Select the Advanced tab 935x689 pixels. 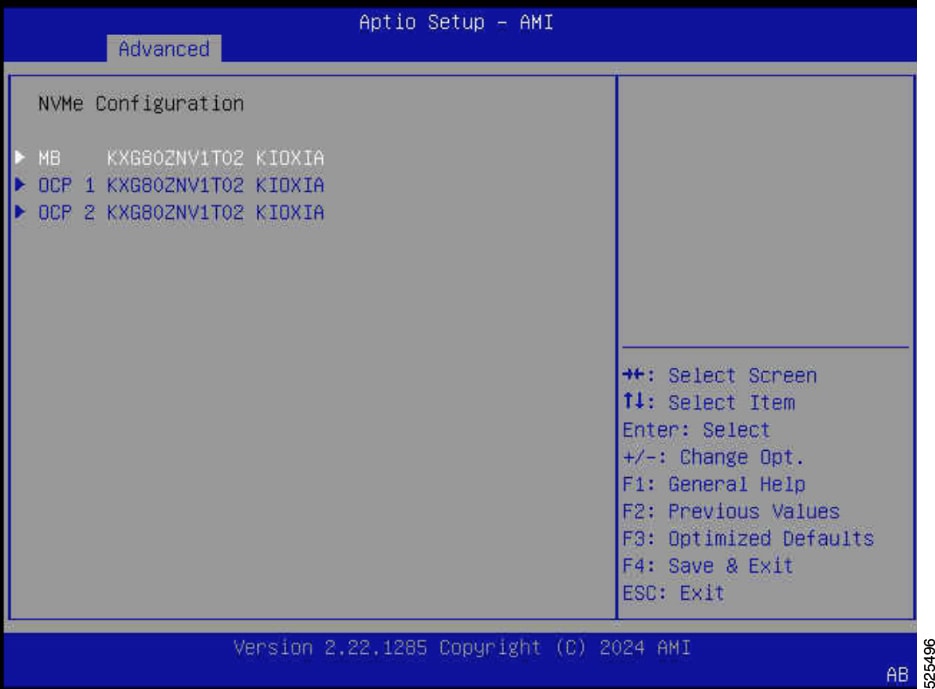tap(164, 48)
